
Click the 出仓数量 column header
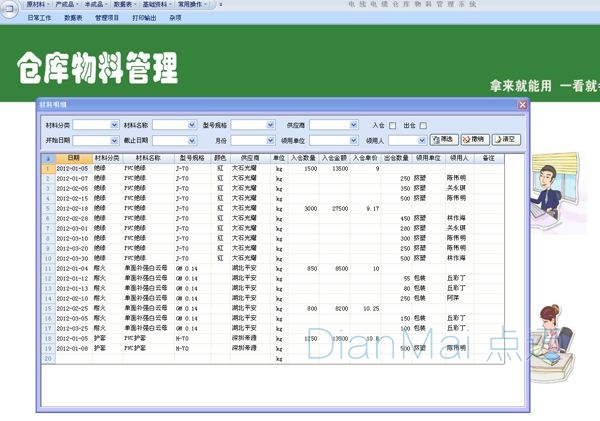[x=396, y=158]
